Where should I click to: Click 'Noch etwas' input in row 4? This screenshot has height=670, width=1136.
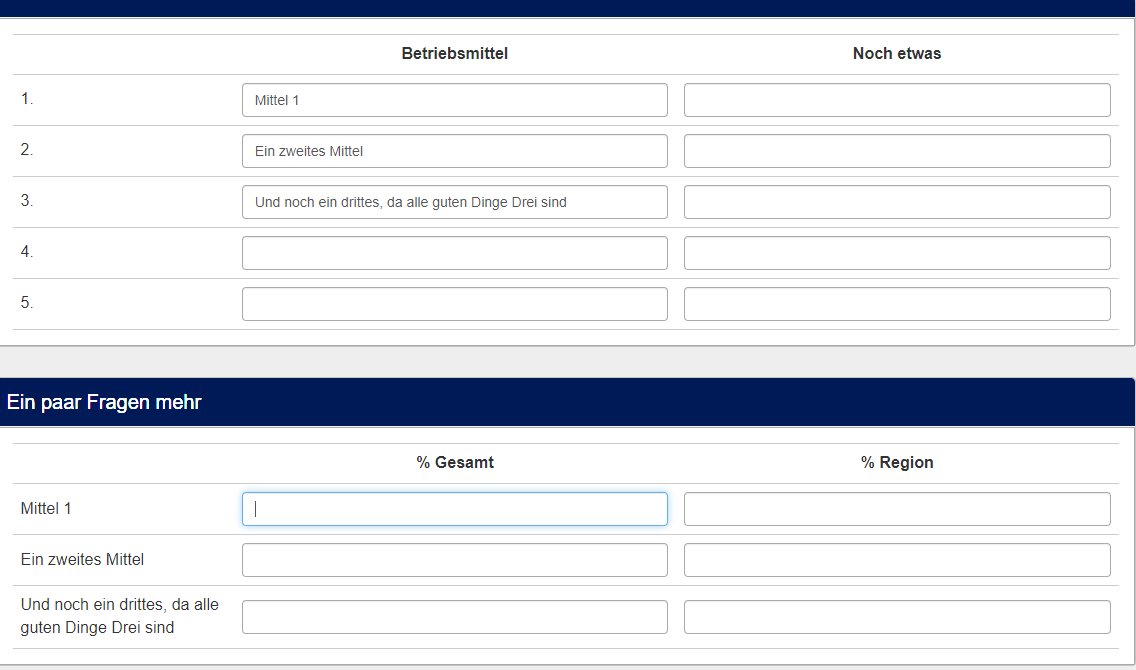point(896,253)
